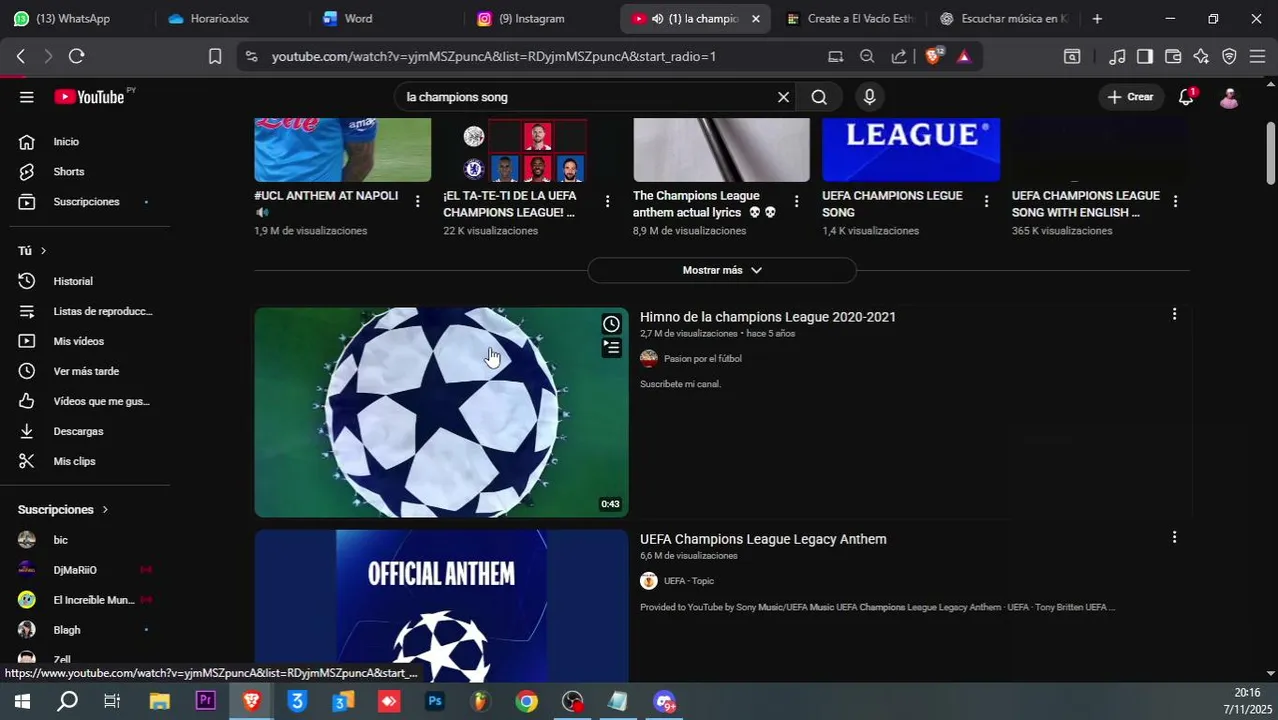Toggle the Brave sidebar panel
The height and width of the screenshot is (720, 1278).
tap(1145, 57)
